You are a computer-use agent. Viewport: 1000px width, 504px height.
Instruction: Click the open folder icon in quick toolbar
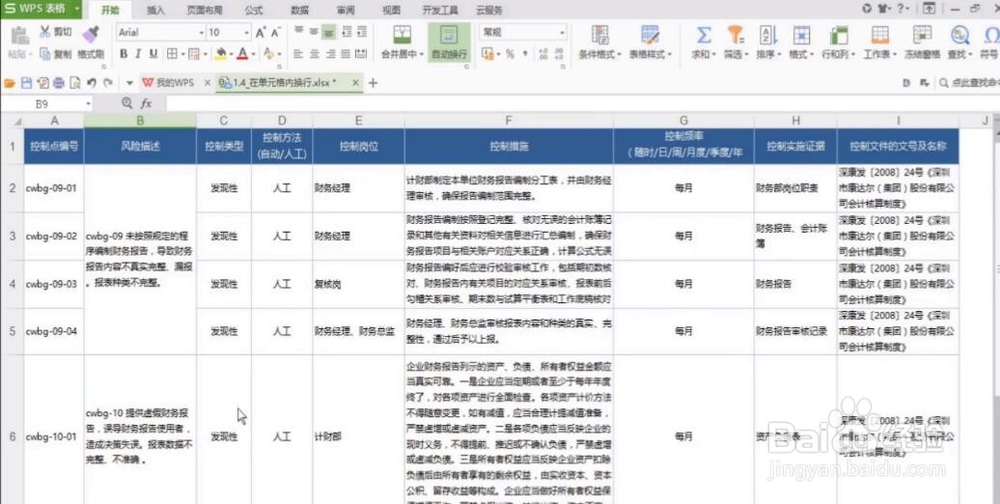tap(10, 83)
